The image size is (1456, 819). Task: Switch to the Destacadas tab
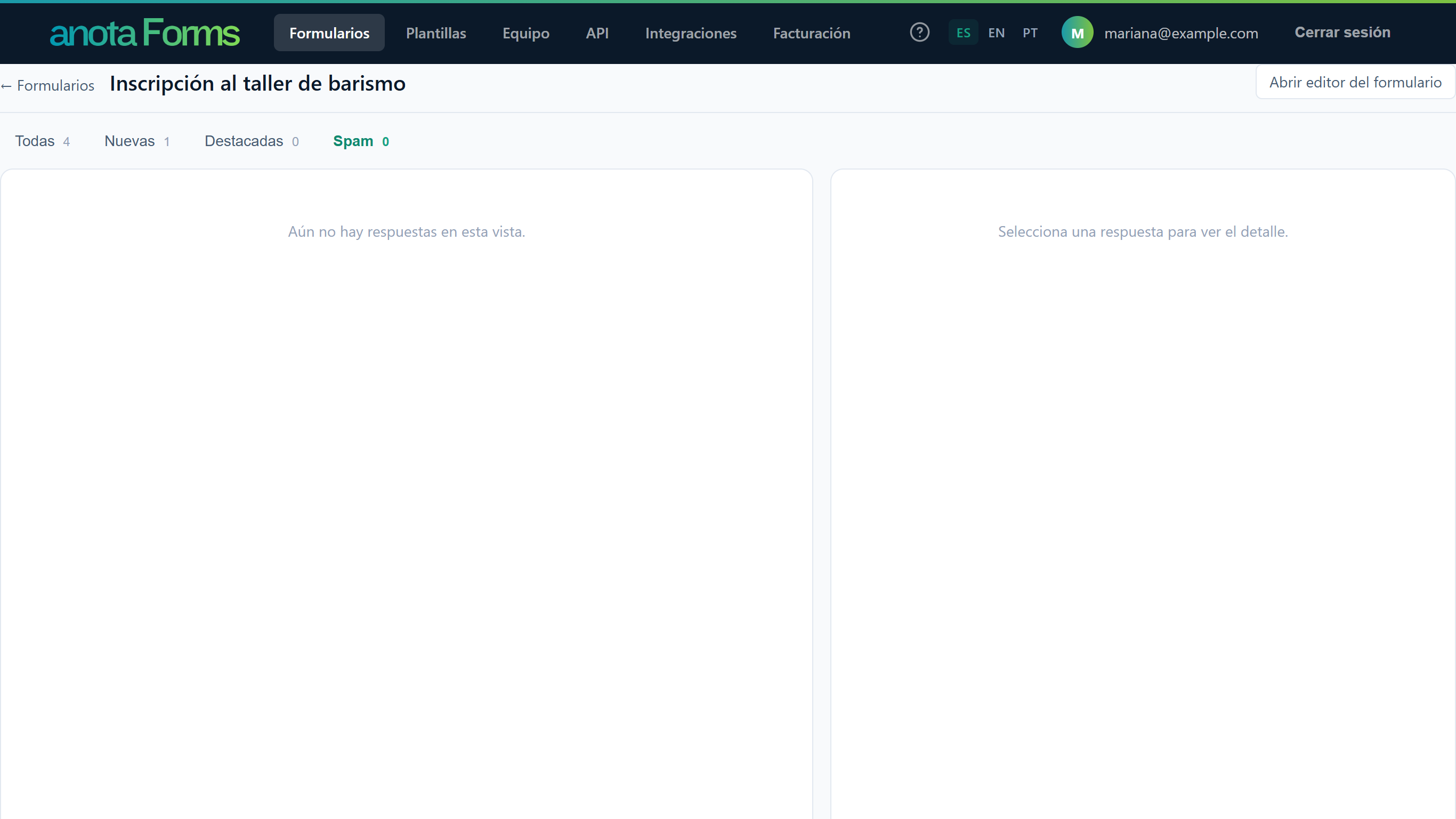(x=252, y=141)
